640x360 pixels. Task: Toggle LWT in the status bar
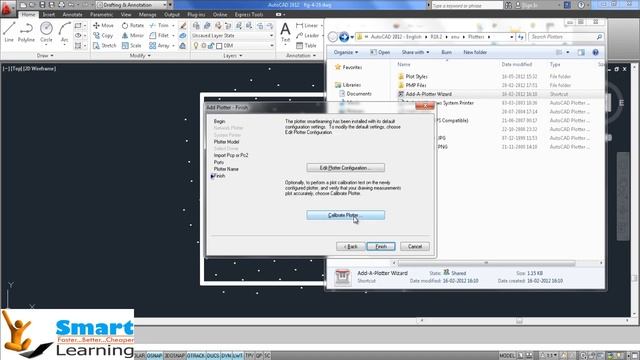pos(238,356)
